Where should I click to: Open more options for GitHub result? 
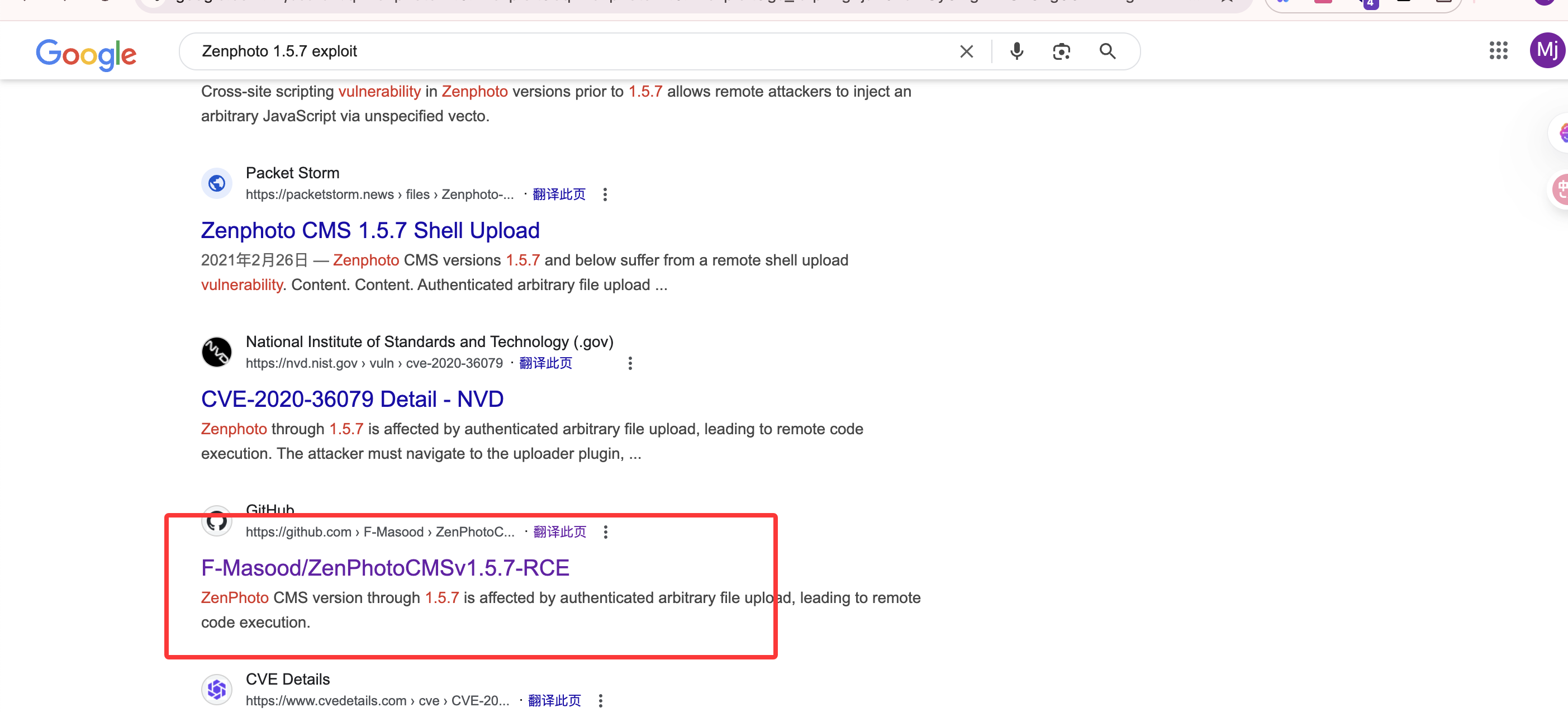click(605, 533)
